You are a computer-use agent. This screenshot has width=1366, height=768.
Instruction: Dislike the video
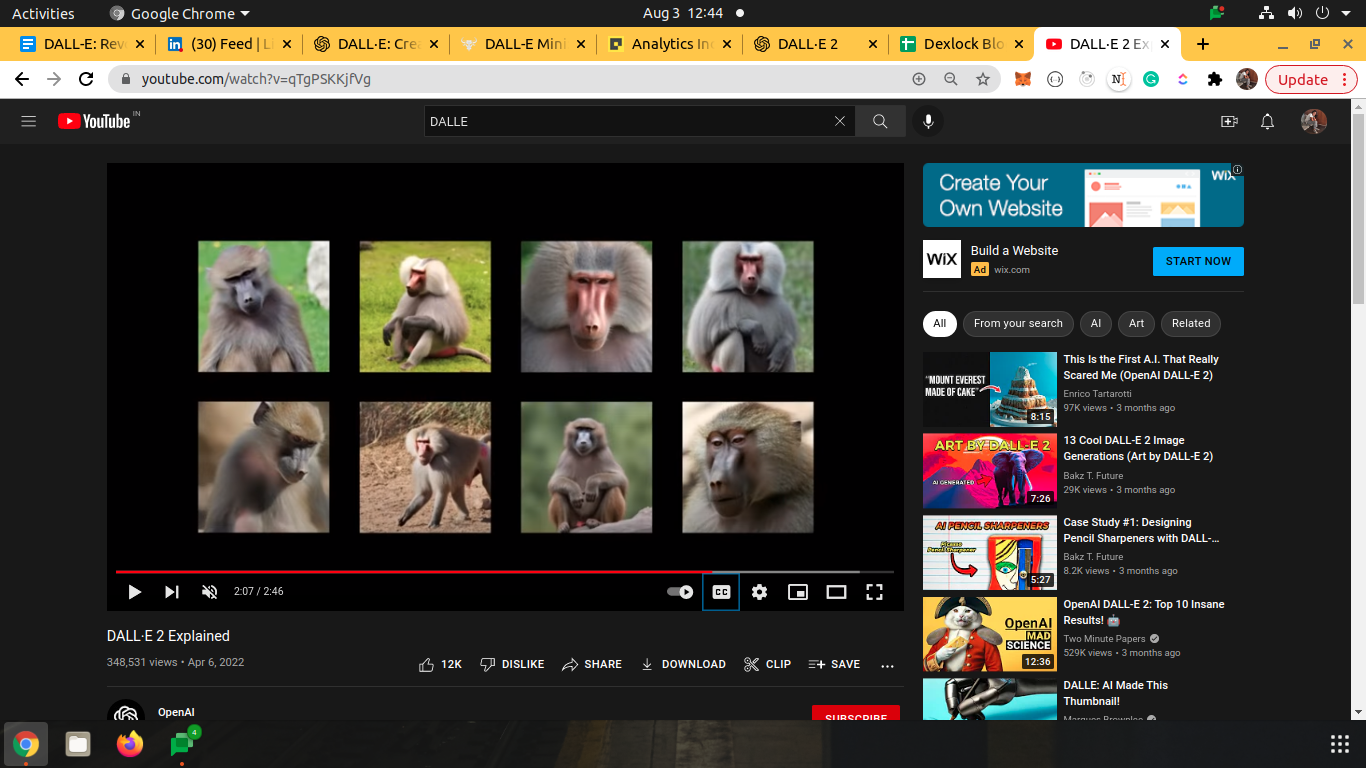point(512,664)
